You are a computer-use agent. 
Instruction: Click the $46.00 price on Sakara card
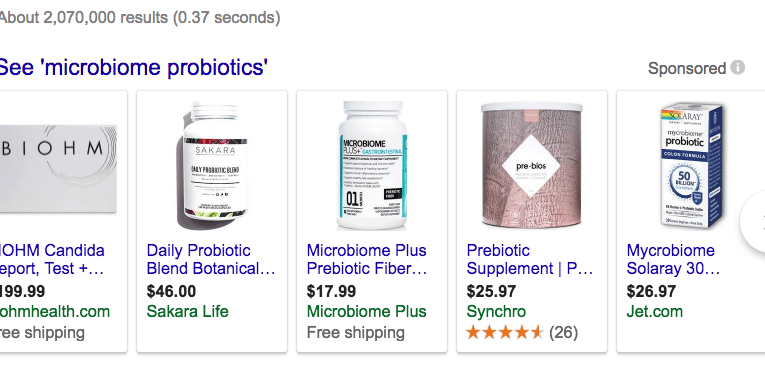tap(171, 291)
